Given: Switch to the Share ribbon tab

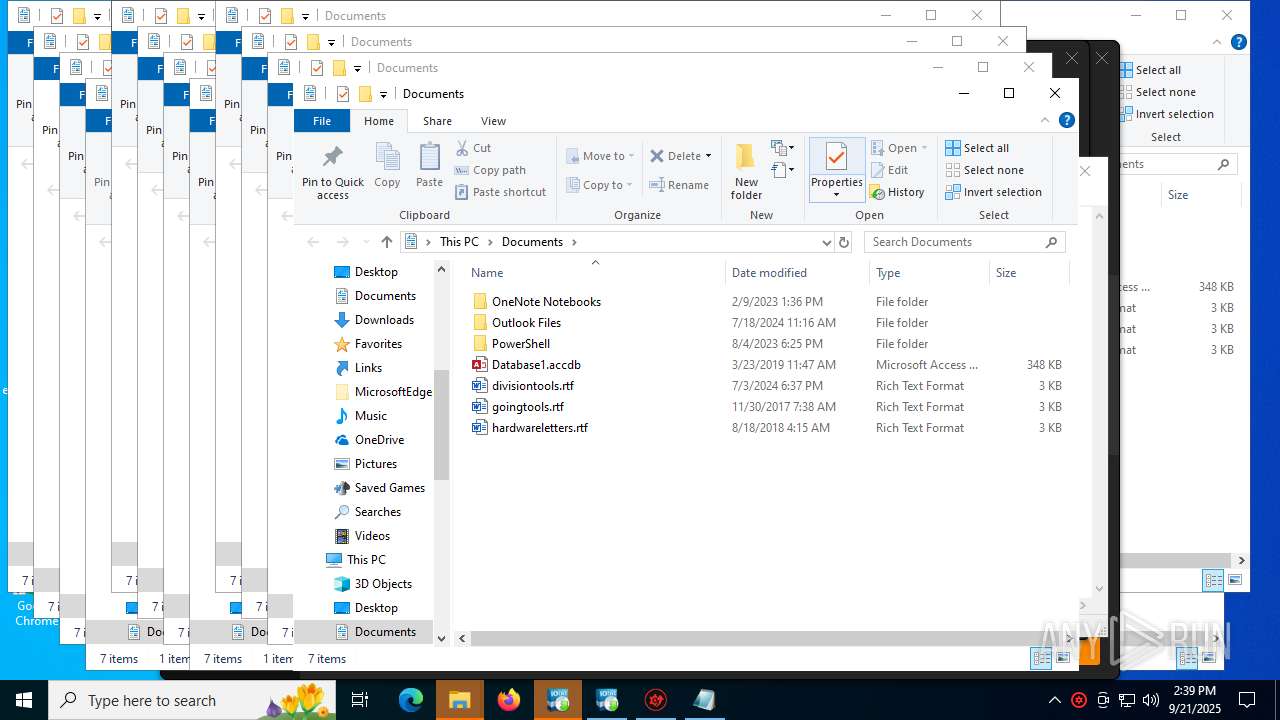Looking at the screenshot, I should tap(437, 121).
